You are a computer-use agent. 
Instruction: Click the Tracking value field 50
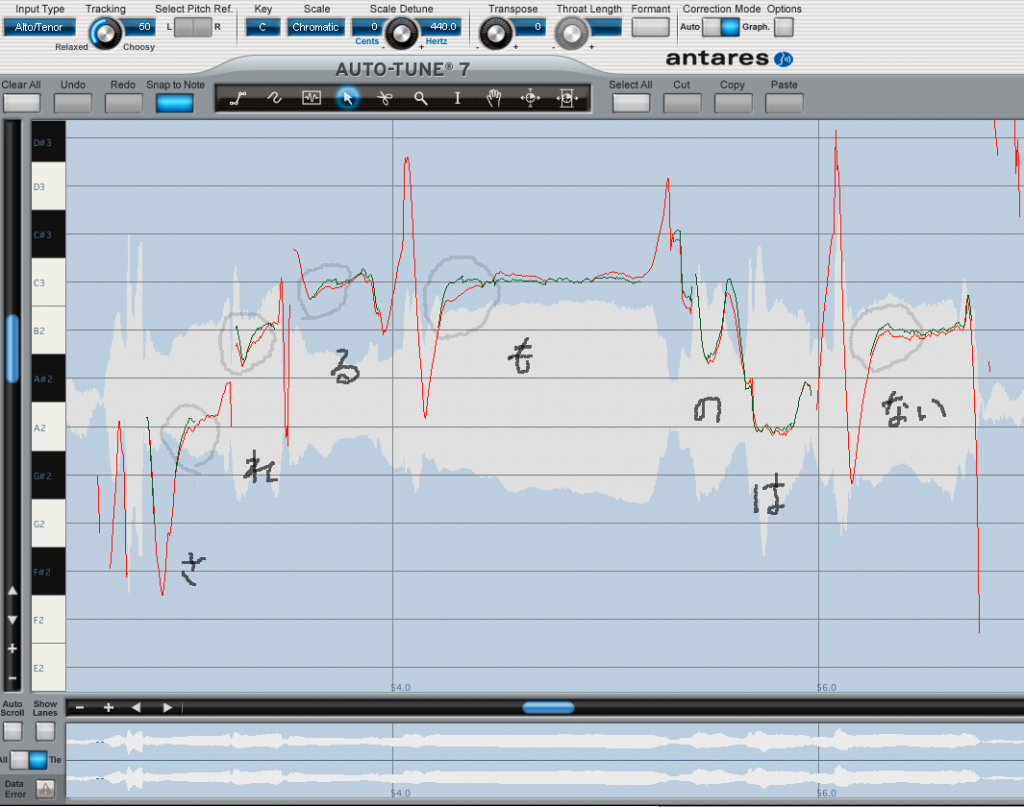click(x=138, y=27)
